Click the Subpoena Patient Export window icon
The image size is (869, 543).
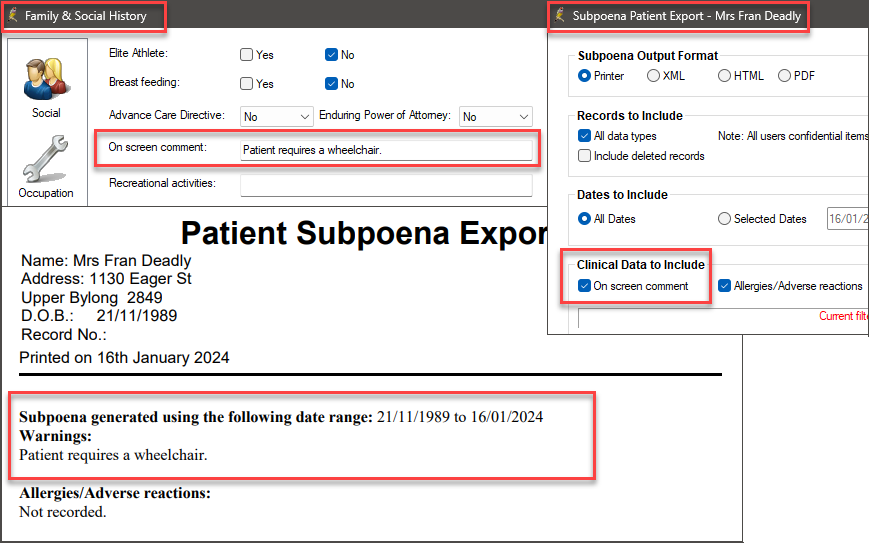tap(560, 15)
